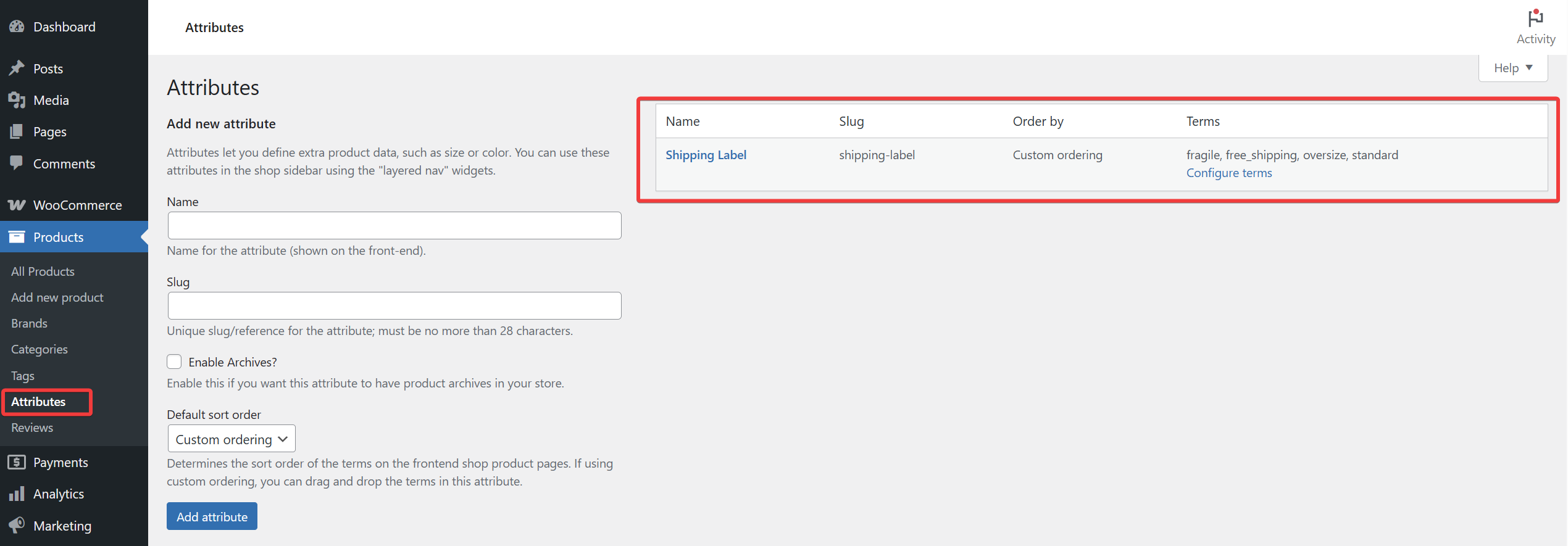Open the Shipping Label attribute link
Screen dimensions: 1568x546
706,155
